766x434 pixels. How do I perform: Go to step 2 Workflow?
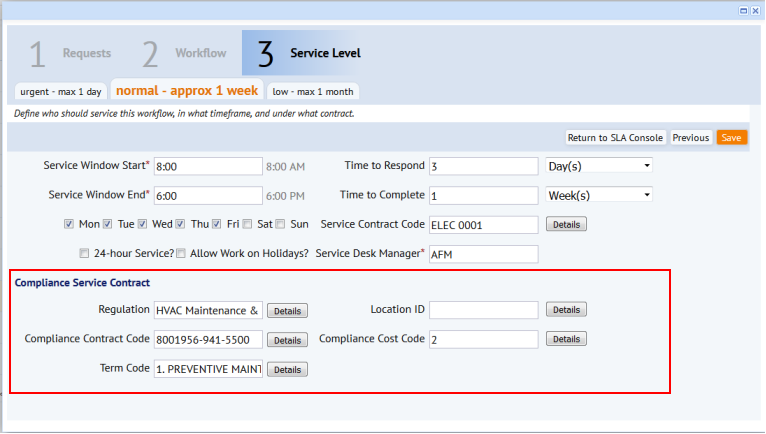[x=184, y=53]
